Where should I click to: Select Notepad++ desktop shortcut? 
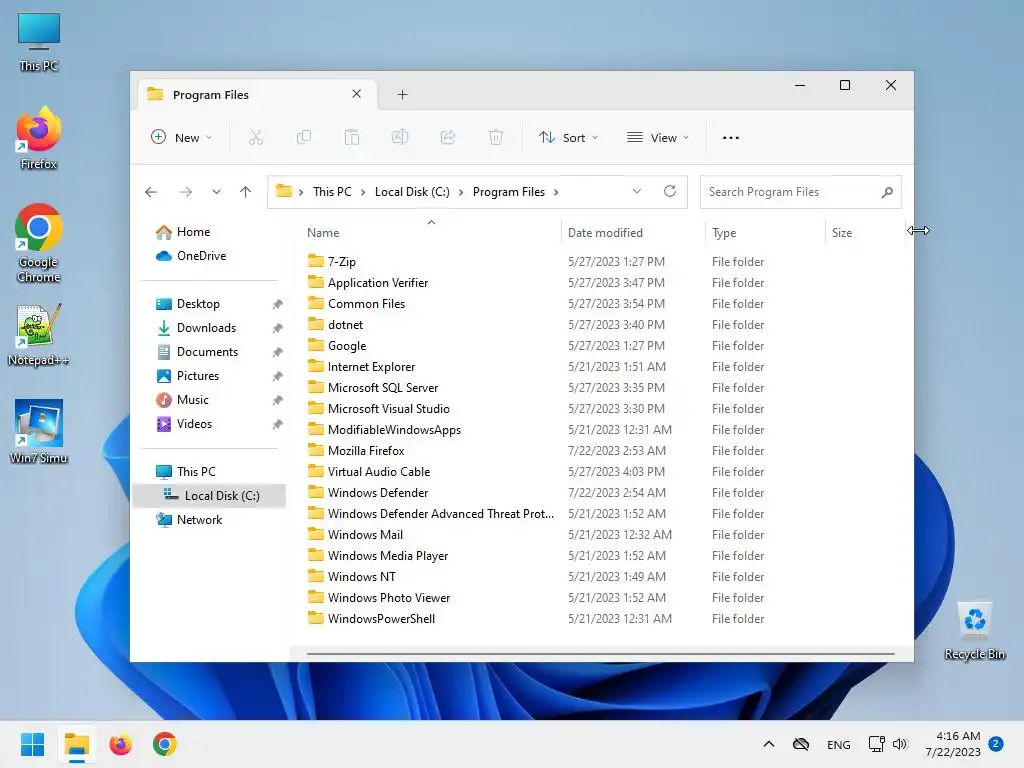coord(39,336)
